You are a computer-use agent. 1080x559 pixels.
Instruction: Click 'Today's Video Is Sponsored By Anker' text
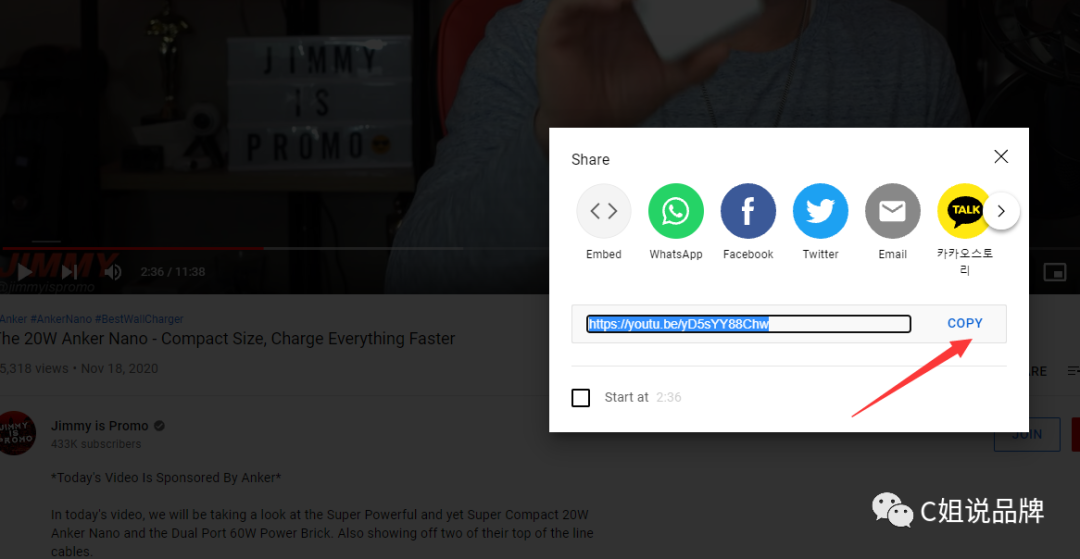(166, 477)
